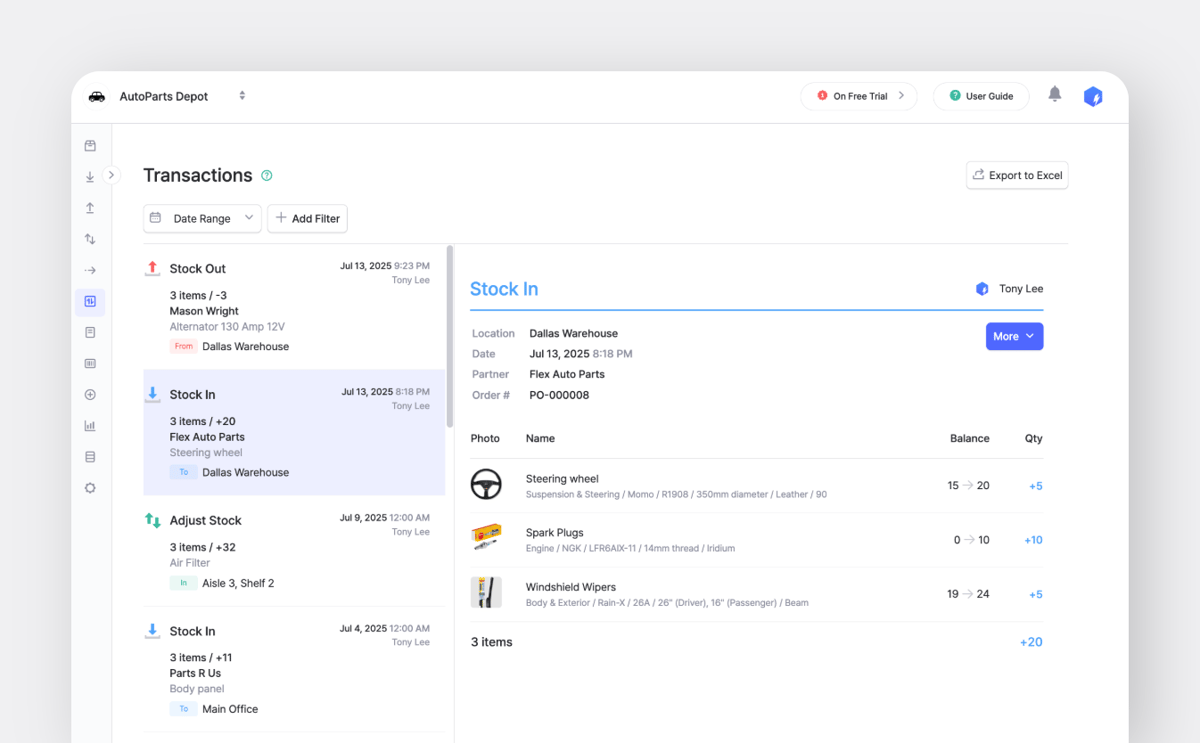Click Export to Excel
The width and height of the screenshot is (1200, 743).
1016,175
